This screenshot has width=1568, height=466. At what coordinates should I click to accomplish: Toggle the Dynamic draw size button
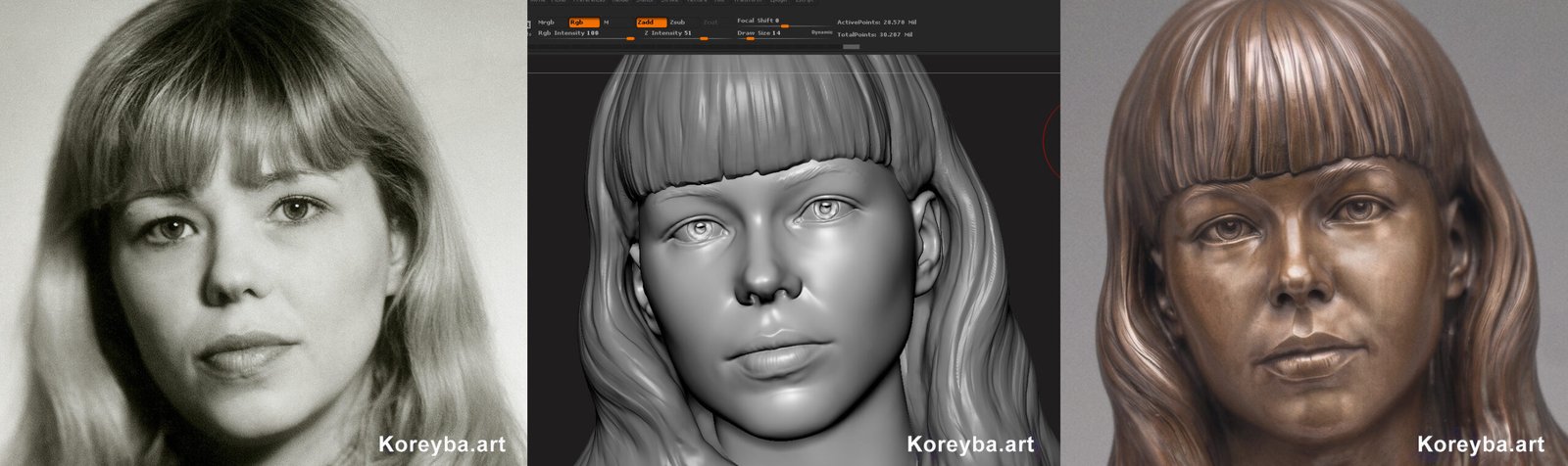coord(822,32)
